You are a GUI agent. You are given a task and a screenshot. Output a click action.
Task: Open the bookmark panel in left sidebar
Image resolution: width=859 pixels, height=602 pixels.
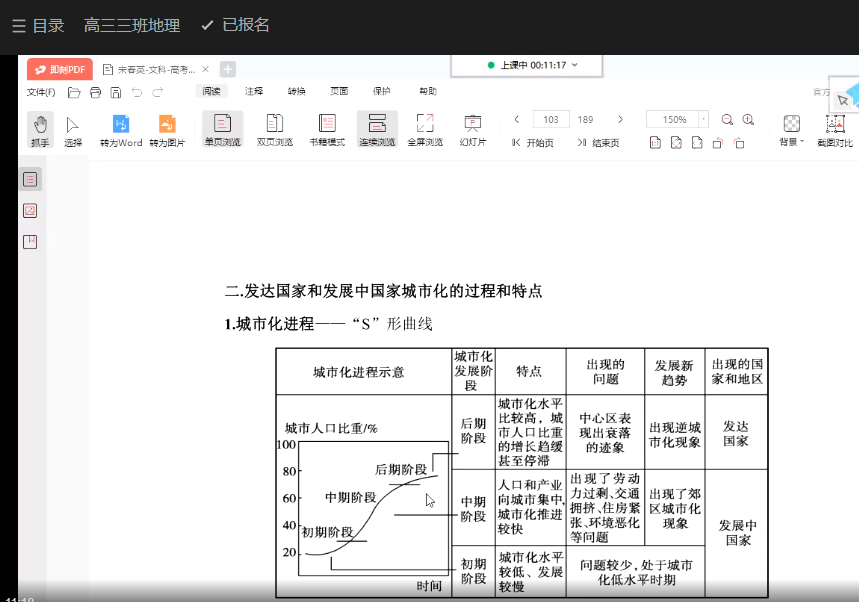click(x=30, y=241)
